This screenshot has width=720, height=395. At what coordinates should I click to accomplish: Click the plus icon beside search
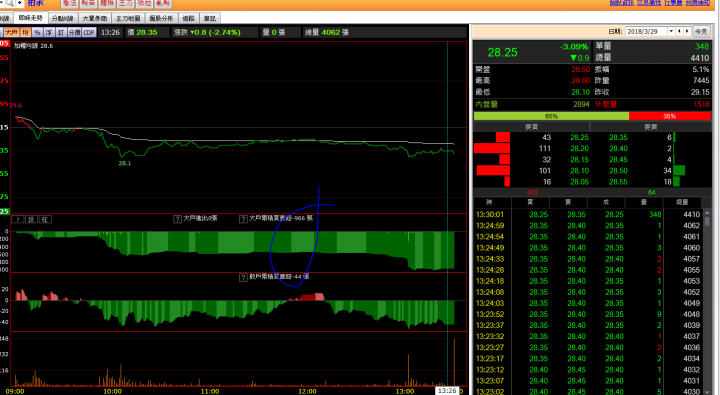[19, 3]
